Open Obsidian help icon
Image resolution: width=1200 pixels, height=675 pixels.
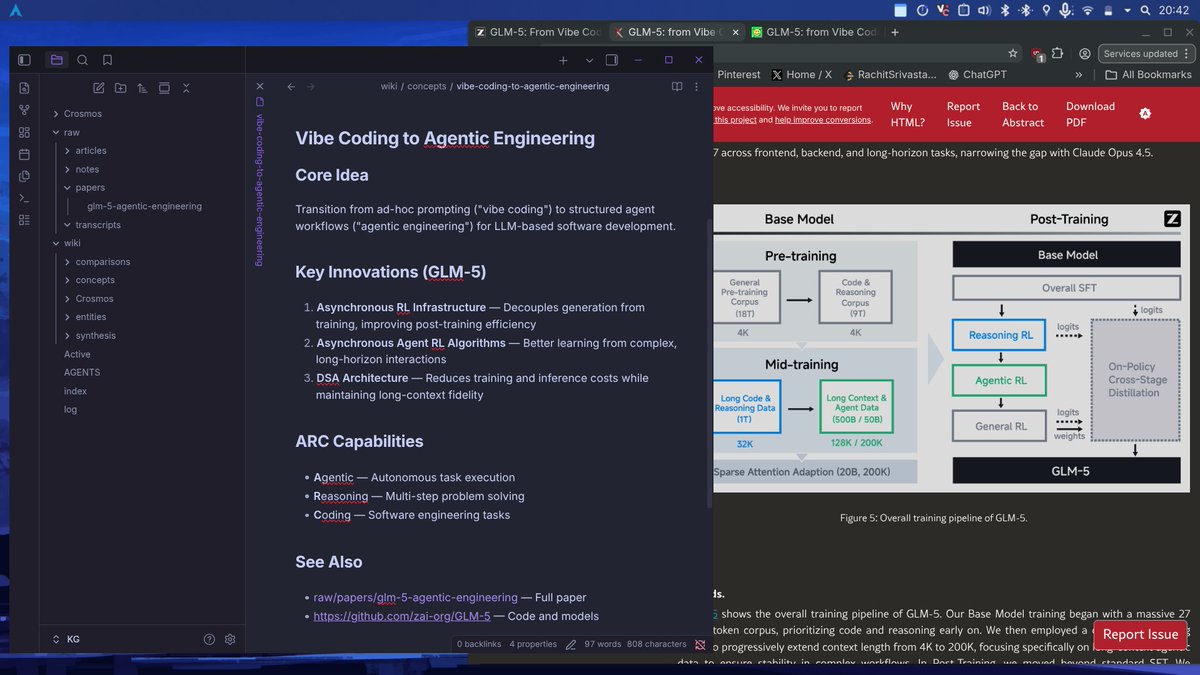(x=209, y=639)
